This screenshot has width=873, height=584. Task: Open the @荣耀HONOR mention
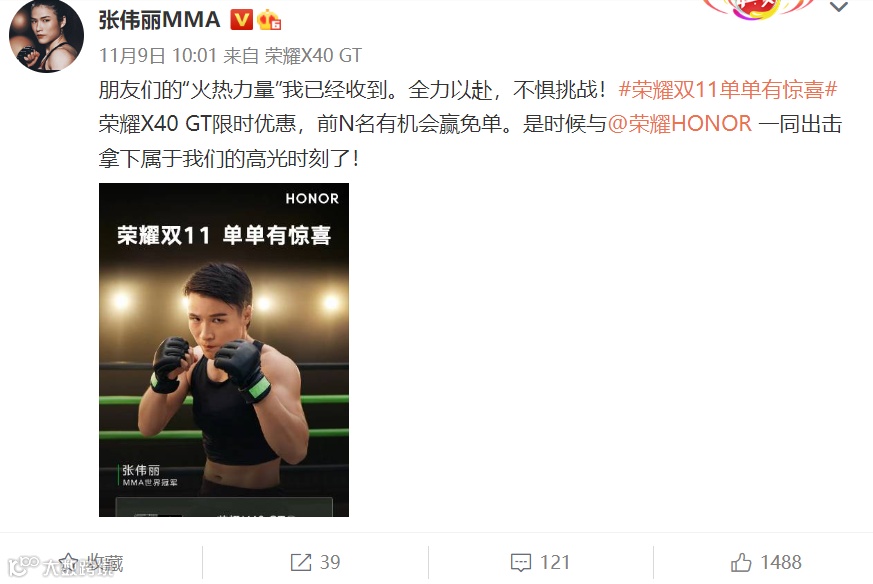(x=680, y=124)
